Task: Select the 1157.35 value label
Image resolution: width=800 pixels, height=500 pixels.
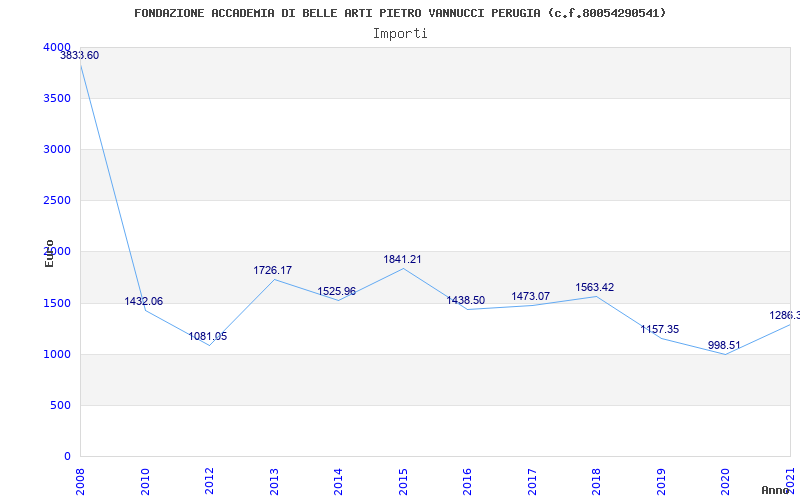Action: 660,330
